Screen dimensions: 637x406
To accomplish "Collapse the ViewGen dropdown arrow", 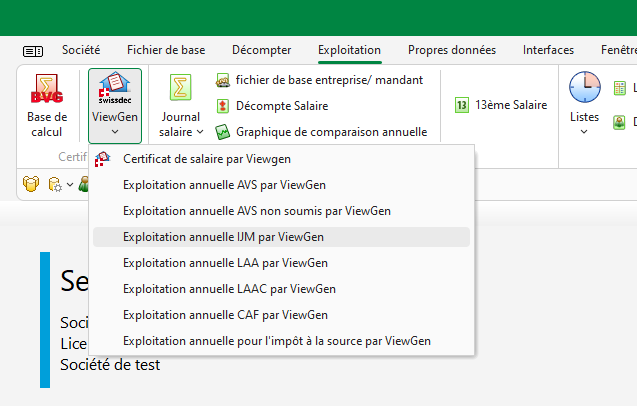I will pyautogui.click(x=115, y=132).
